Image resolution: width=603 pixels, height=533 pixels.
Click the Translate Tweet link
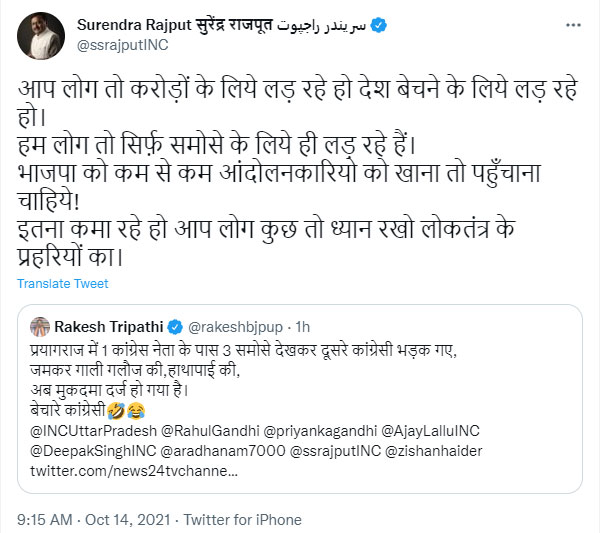tap(62, 284)
